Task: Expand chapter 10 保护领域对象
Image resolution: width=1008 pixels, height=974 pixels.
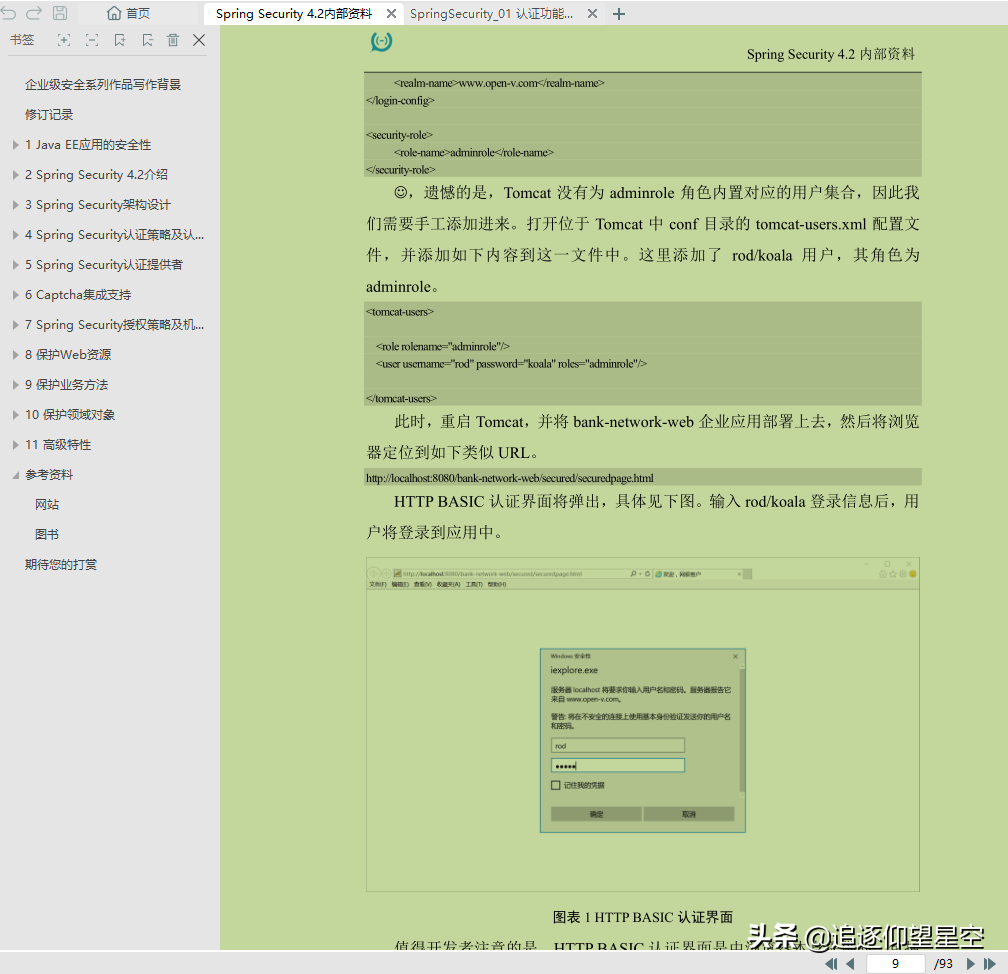Action: pos(15,415)
